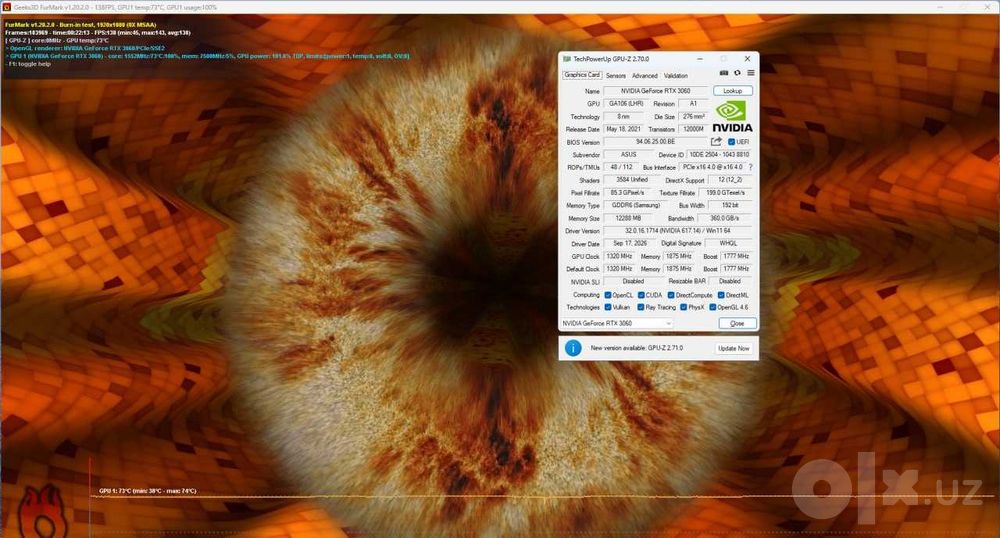Click the Name field NVIDIA GeForce RTX 3060
The width and height of the screenshot is (1000, 538).
click(656, 91)
